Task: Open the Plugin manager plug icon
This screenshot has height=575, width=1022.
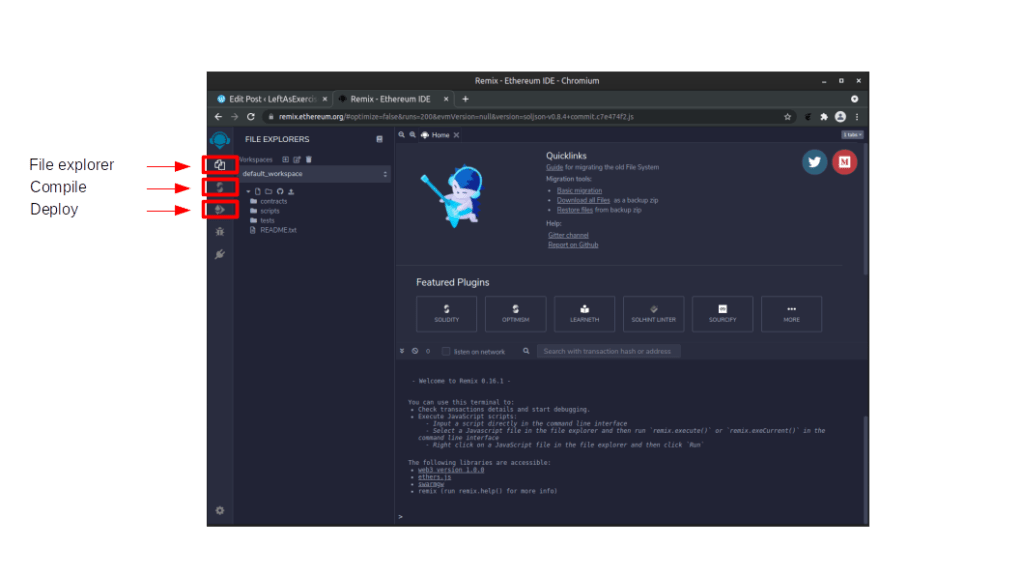Action: [x=220, y=254]
